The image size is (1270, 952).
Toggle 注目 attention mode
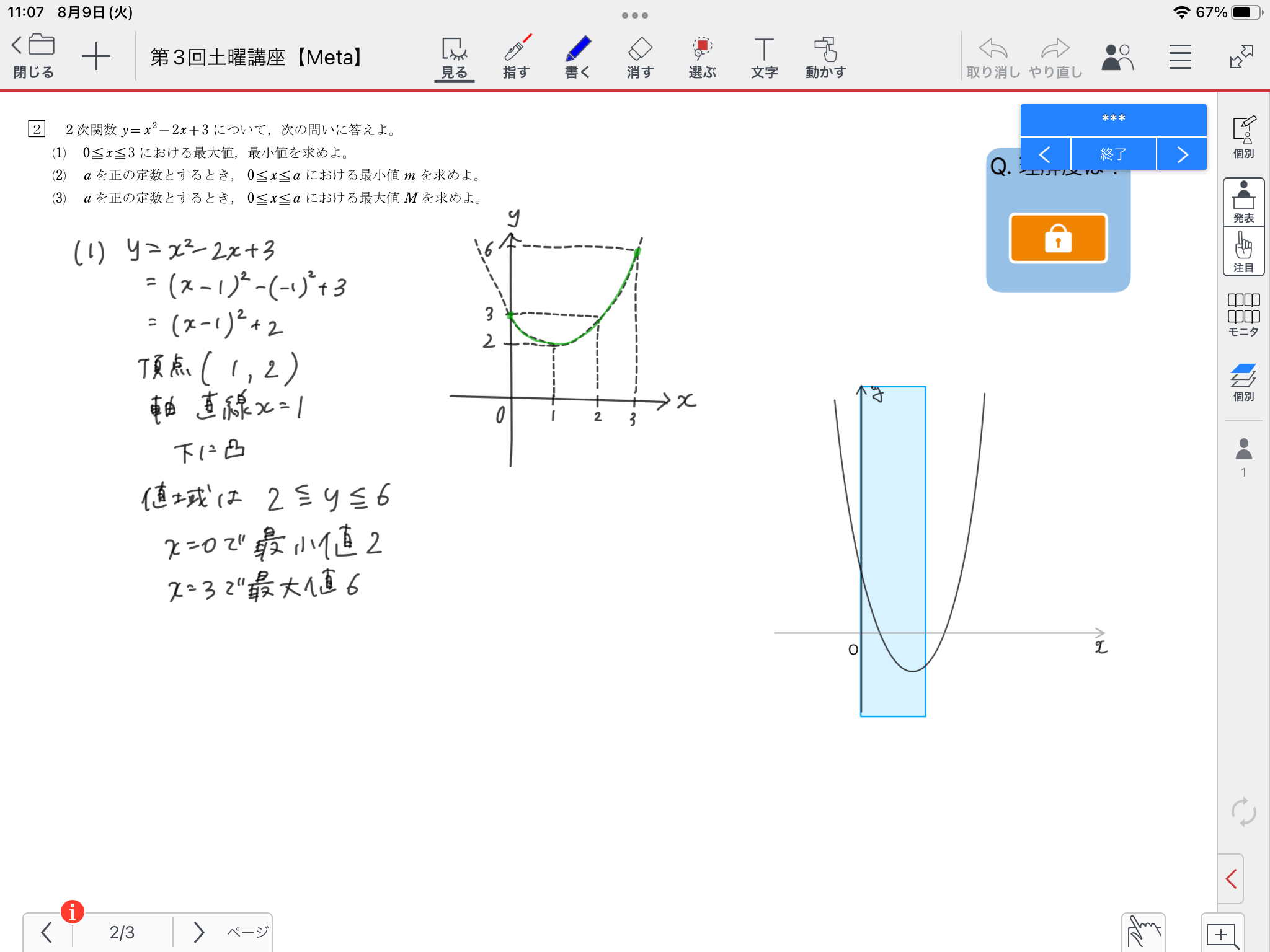(1243, 252)
